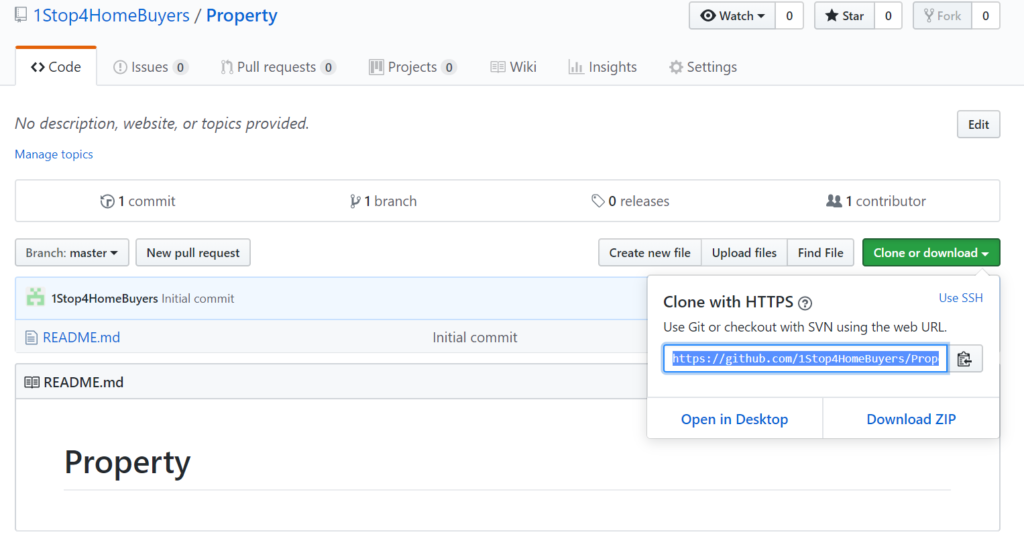Click the repository book icon beside 1Stop4HomeBuyers
The height and width of the screenshot is (549, 1024).
(21, 15)
